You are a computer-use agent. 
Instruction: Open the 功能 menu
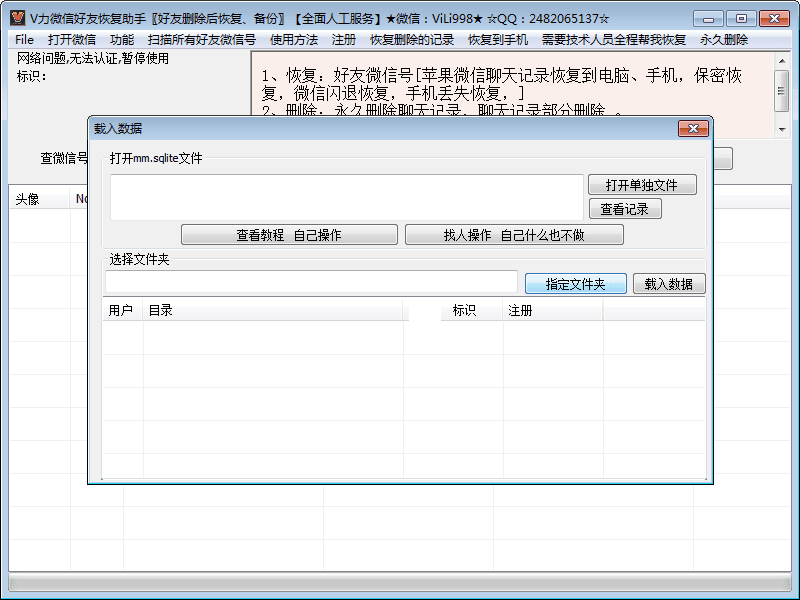(122, 40)
